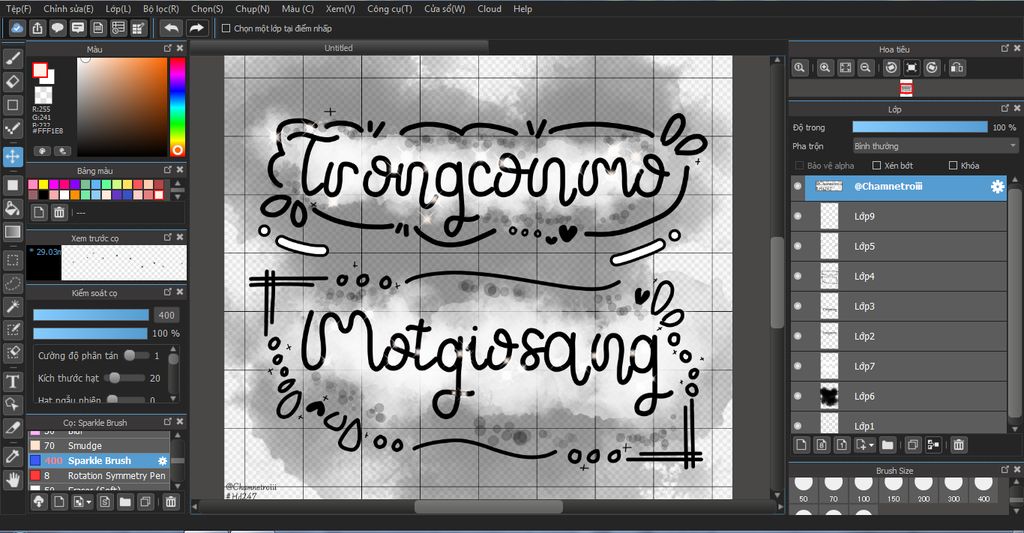Pick the Eyedropper tool
This screenshot has width=1024, height=533.
click(12, 456)
